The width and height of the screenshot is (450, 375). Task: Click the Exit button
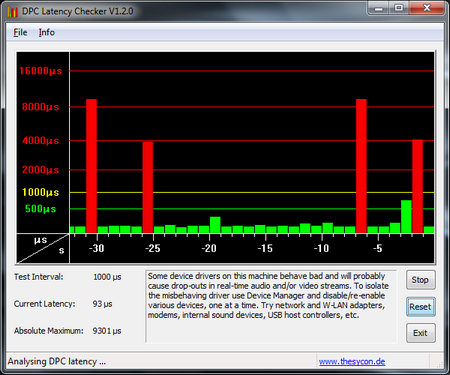(x=420, y=333)
